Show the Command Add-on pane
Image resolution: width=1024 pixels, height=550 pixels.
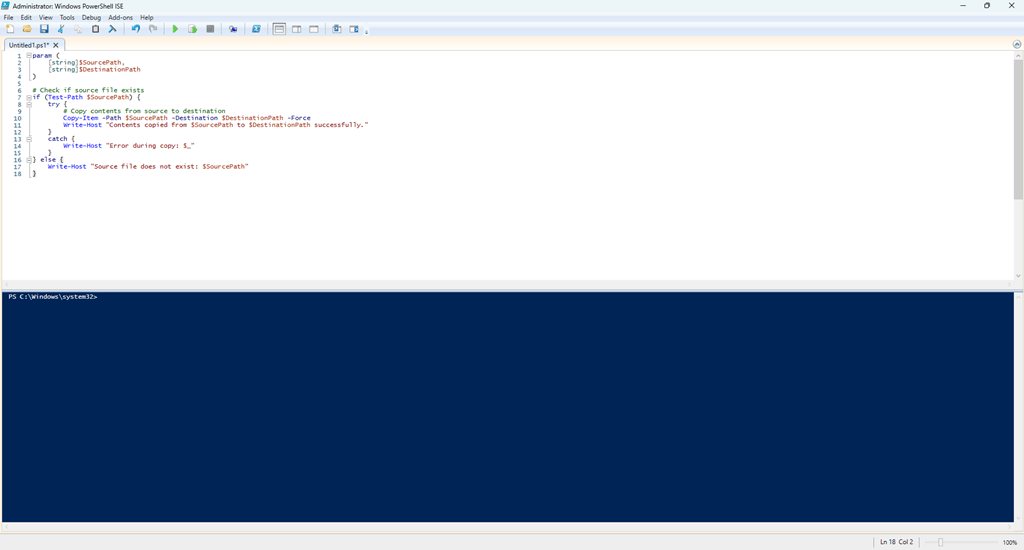point(354,29)
